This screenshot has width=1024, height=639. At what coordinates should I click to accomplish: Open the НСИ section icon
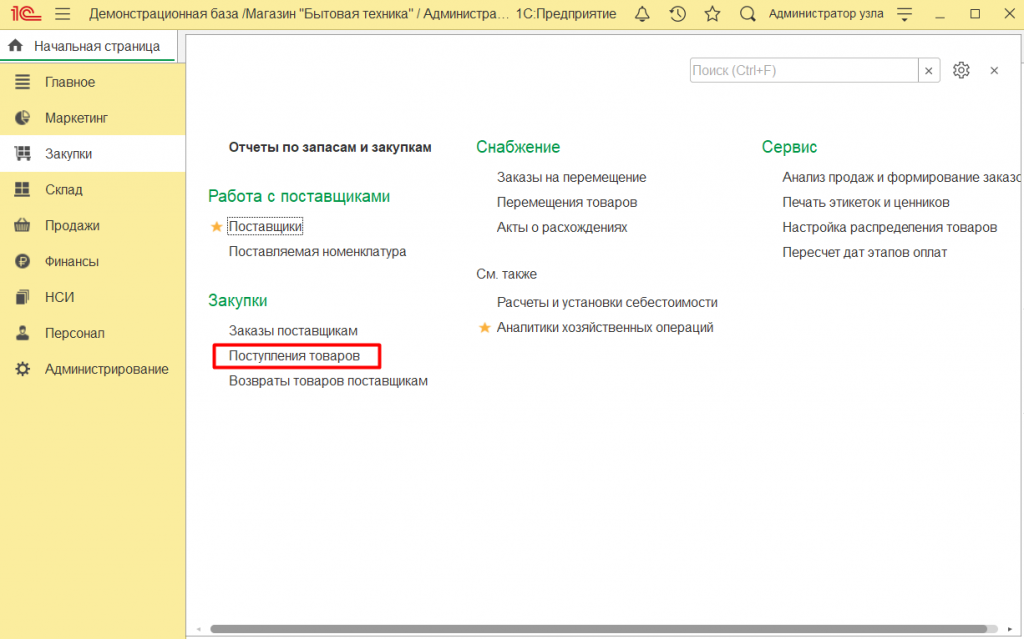coord(22,297)
